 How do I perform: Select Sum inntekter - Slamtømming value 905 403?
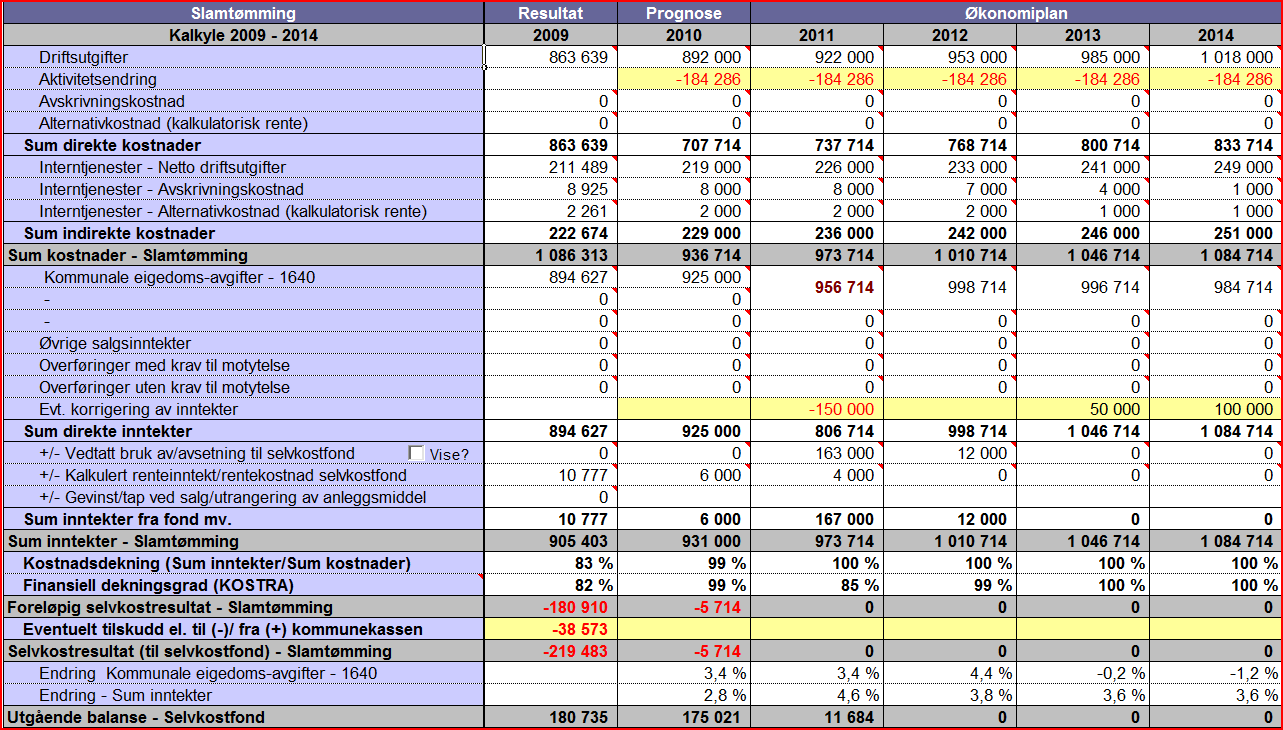point(551,541)
